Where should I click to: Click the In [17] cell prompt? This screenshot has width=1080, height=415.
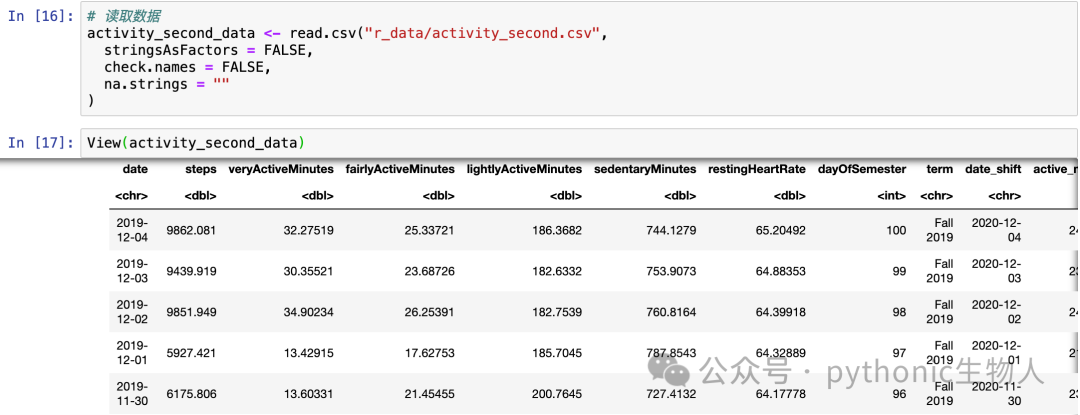[41, 143]
